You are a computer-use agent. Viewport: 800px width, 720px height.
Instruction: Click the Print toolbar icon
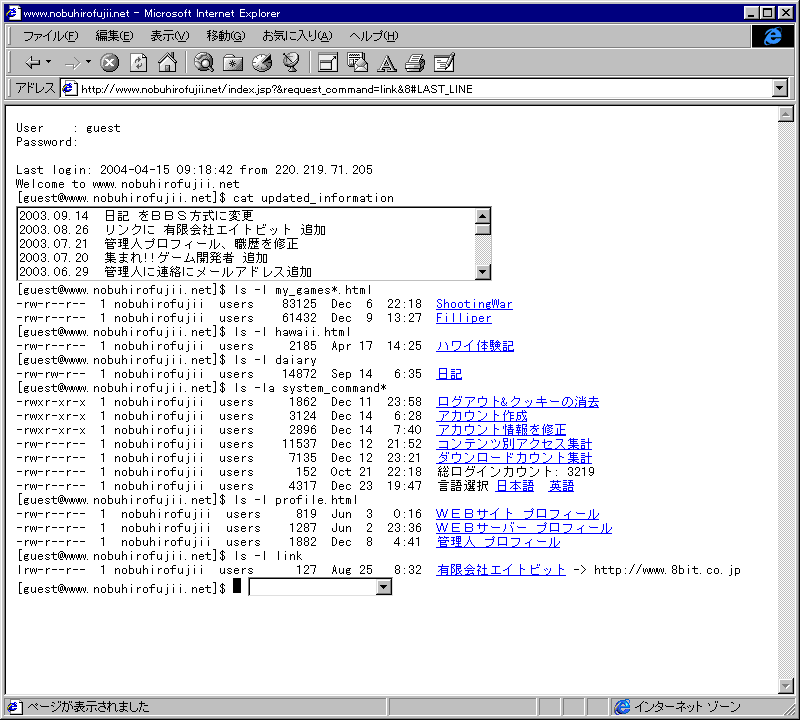tap(415, 63)
